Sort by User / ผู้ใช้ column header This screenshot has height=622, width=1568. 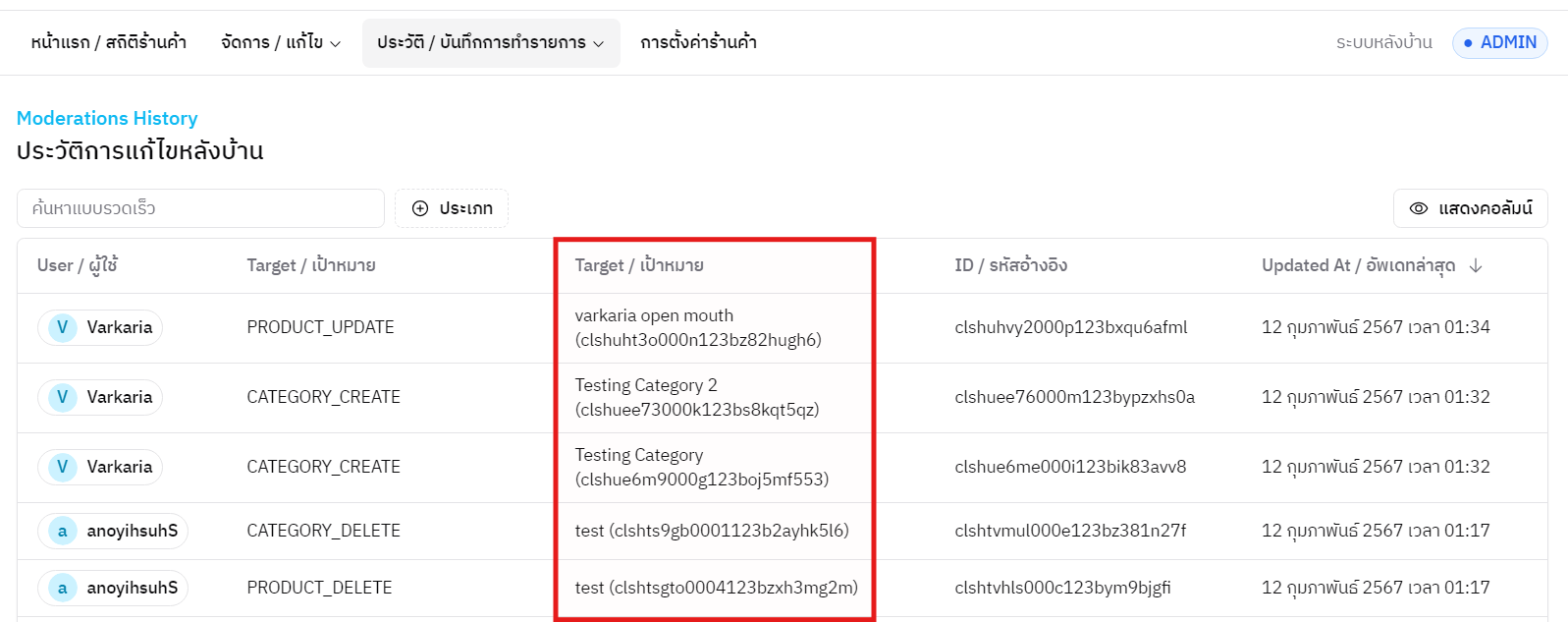[78, 265]
